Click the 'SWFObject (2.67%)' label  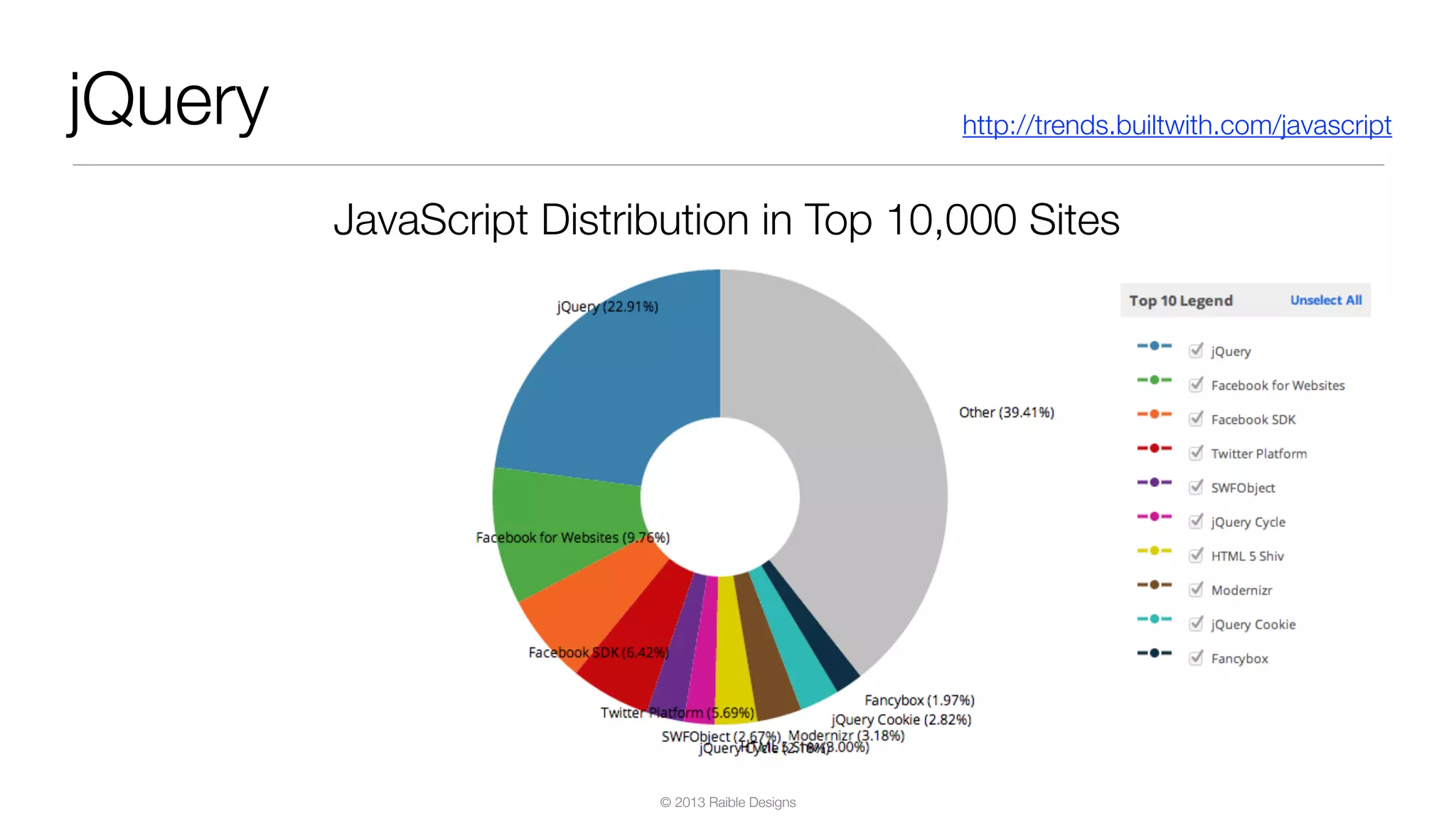pyautogui.click(x=721, y=737)
